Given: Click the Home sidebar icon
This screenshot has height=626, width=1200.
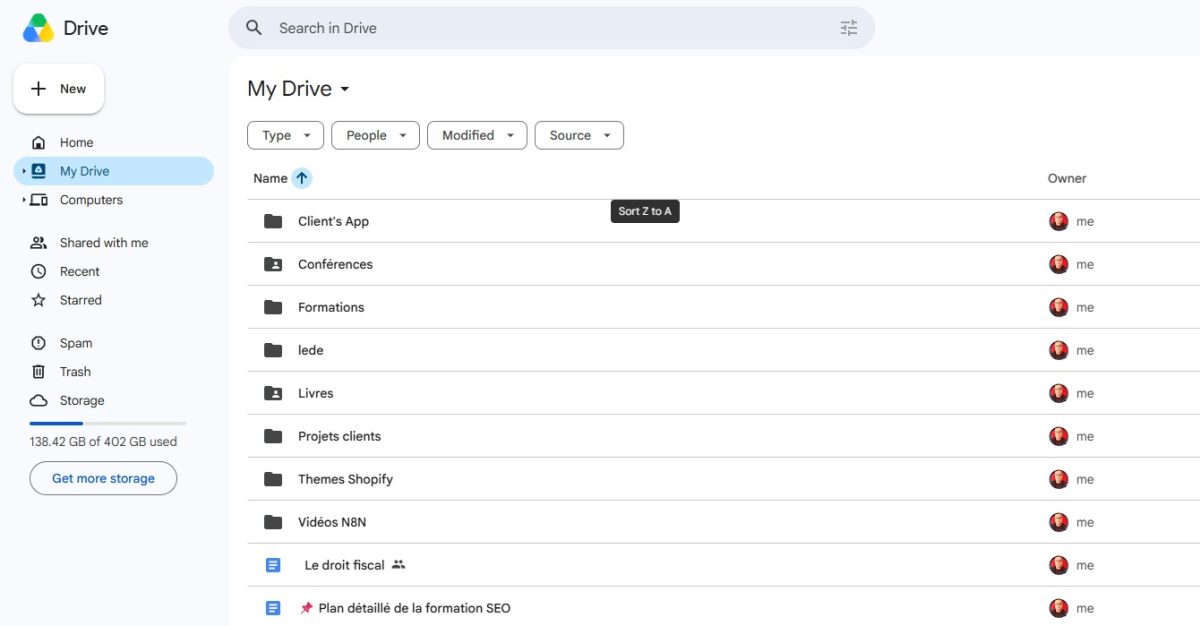Looking at the screenshot, I should [39, 142].
